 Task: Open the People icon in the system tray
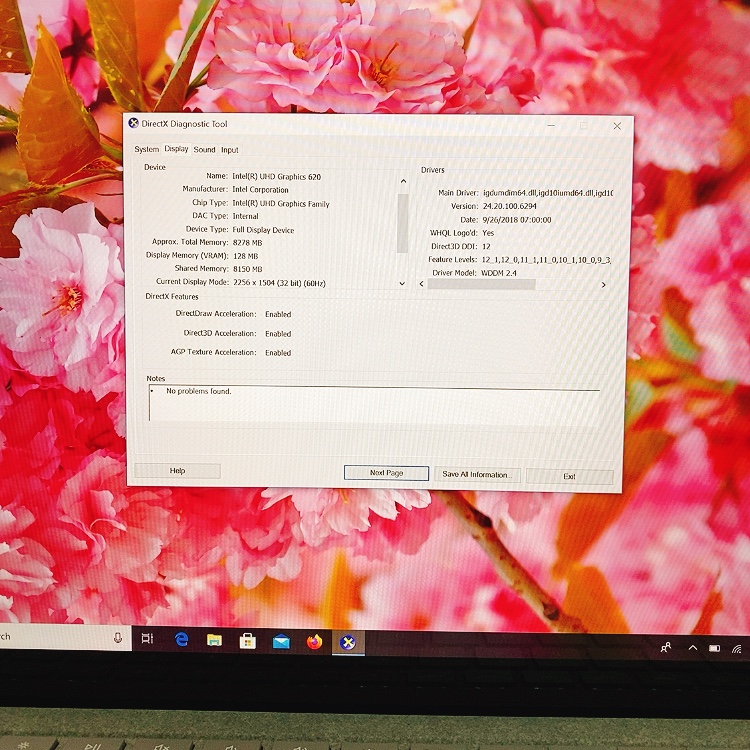(x=666, y=648)
